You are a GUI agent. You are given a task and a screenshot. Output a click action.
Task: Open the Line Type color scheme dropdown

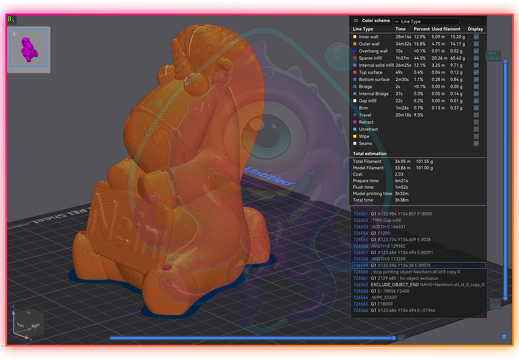click(426, 21)
